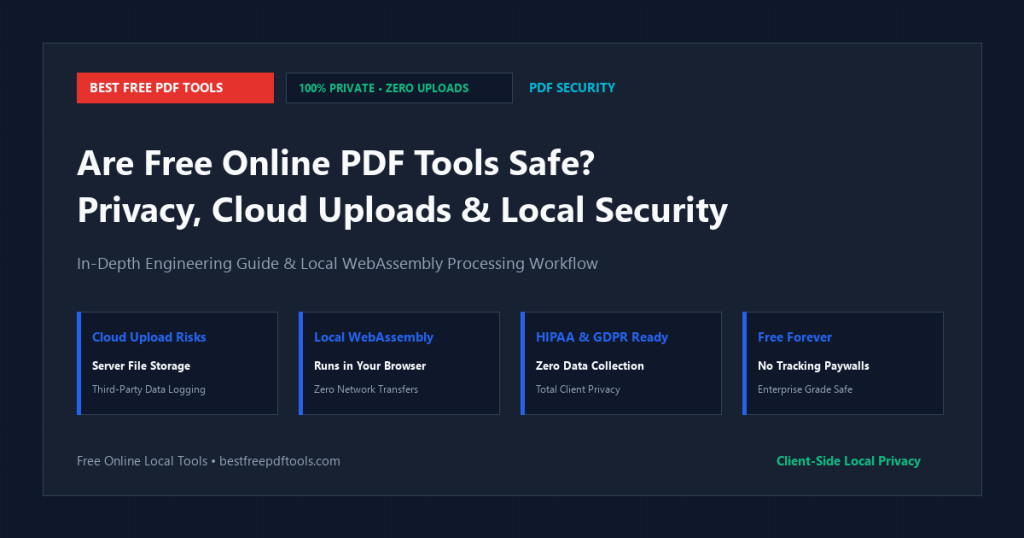The width and height of the screenshot is (1024, 538).
Task: Select the HIPAA & GDPR Ready card title
Action: pyautogui.click(x=601, y=337)
